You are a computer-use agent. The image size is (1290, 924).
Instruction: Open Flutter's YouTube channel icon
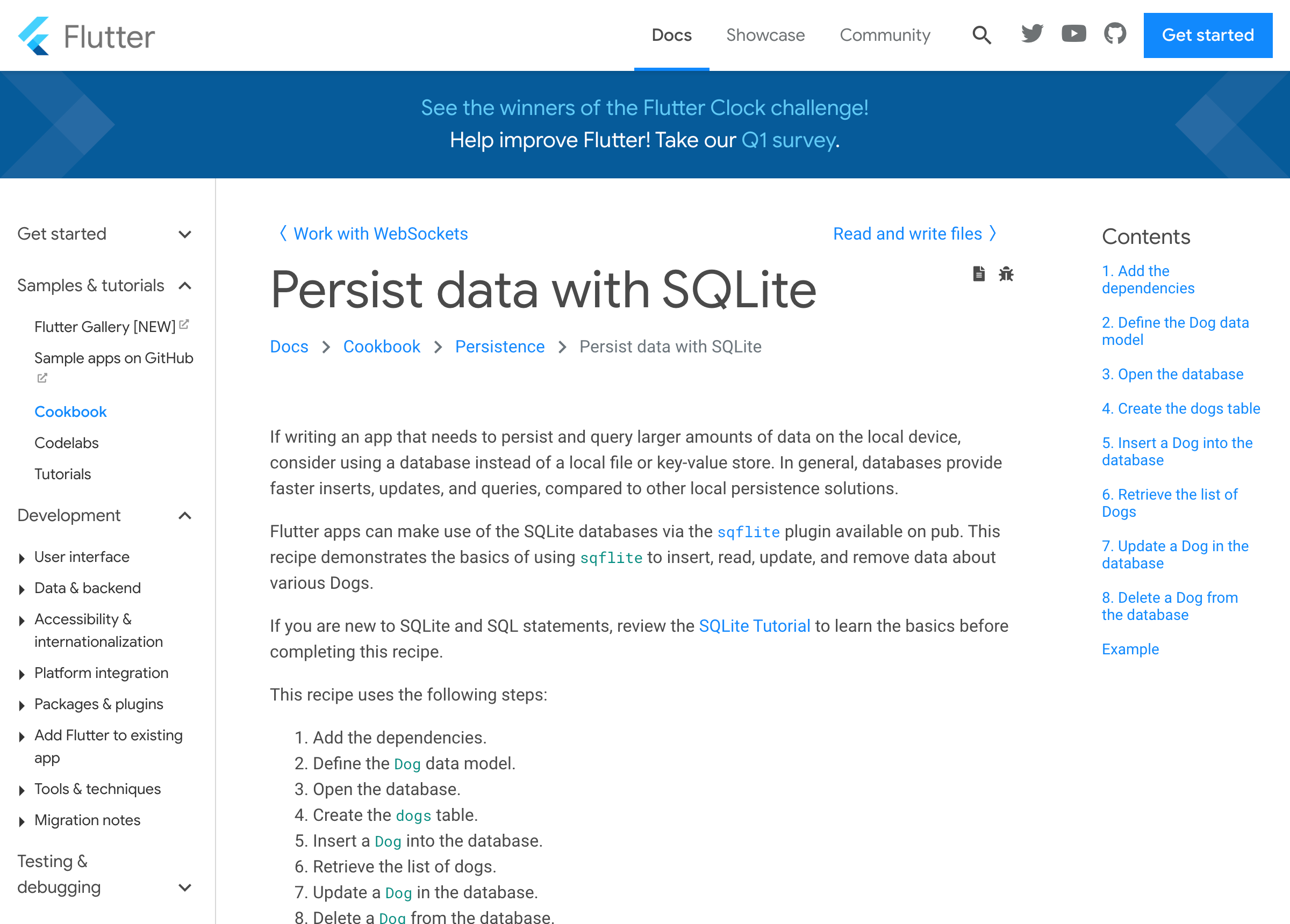tap(1073, 34)
